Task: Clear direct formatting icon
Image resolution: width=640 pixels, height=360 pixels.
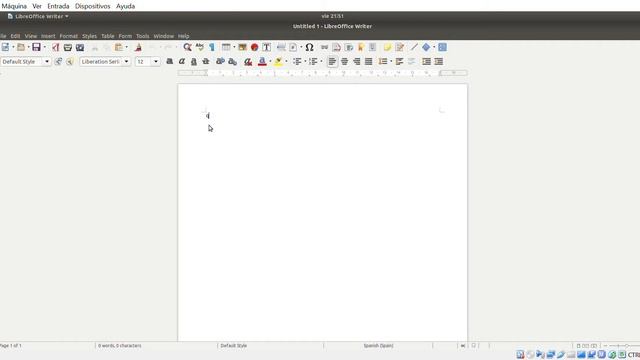Action: 248,62
